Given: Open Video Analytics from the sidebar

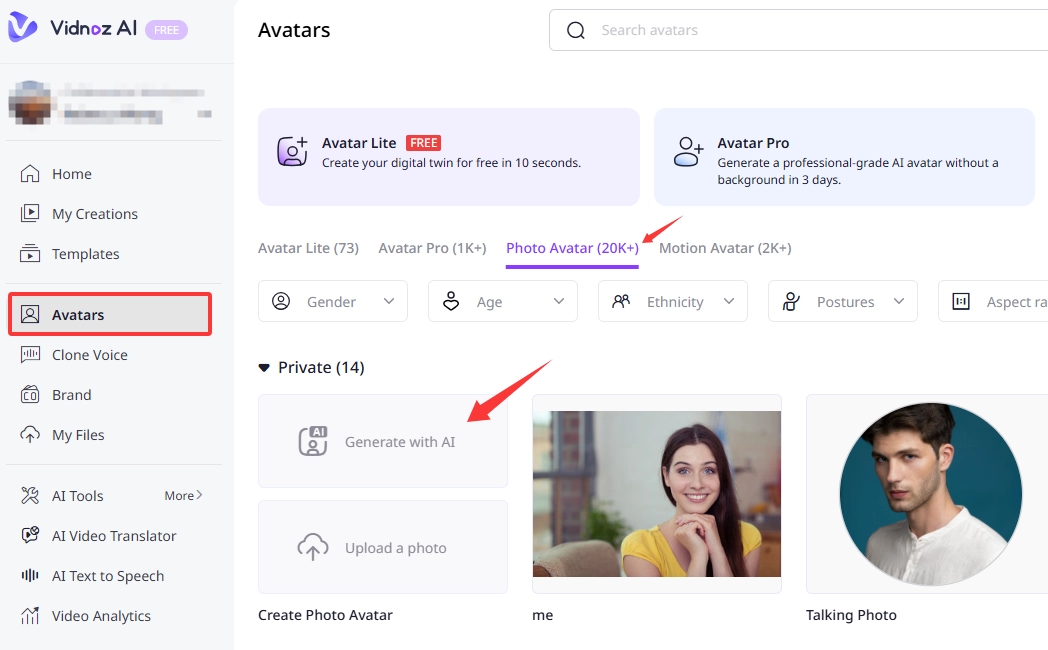Looking at the screenshot, I should [x=101, y=616].
